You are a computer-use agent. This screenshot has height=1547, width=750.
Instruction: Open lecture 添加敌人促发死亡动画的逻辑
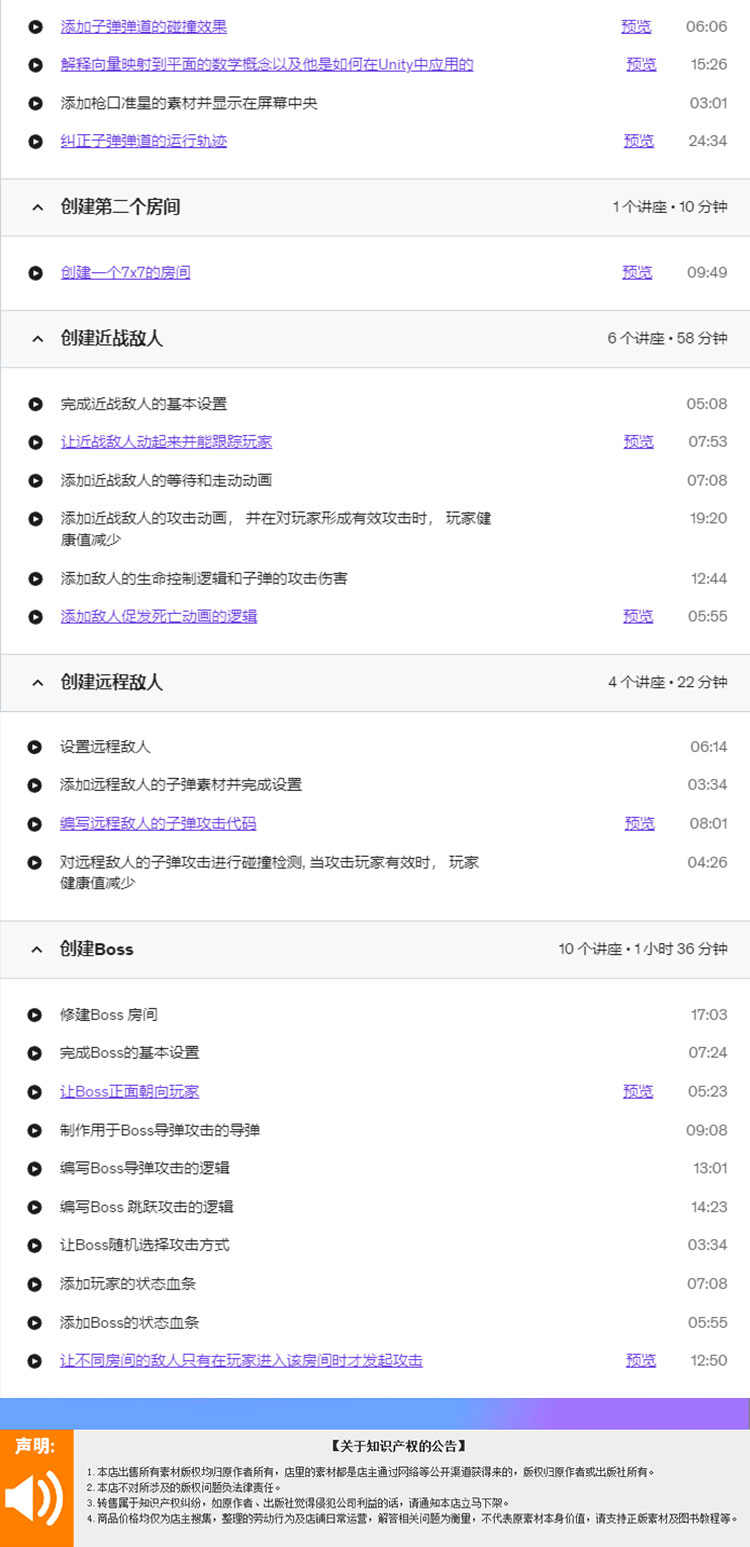(x=159, y=616)
